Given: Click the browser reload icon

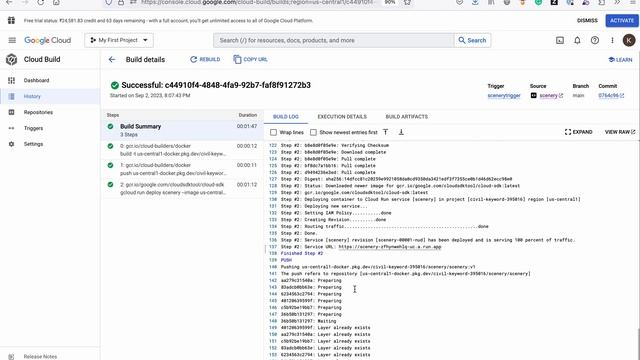Looking at the screenshot, I should pos(40,2).
